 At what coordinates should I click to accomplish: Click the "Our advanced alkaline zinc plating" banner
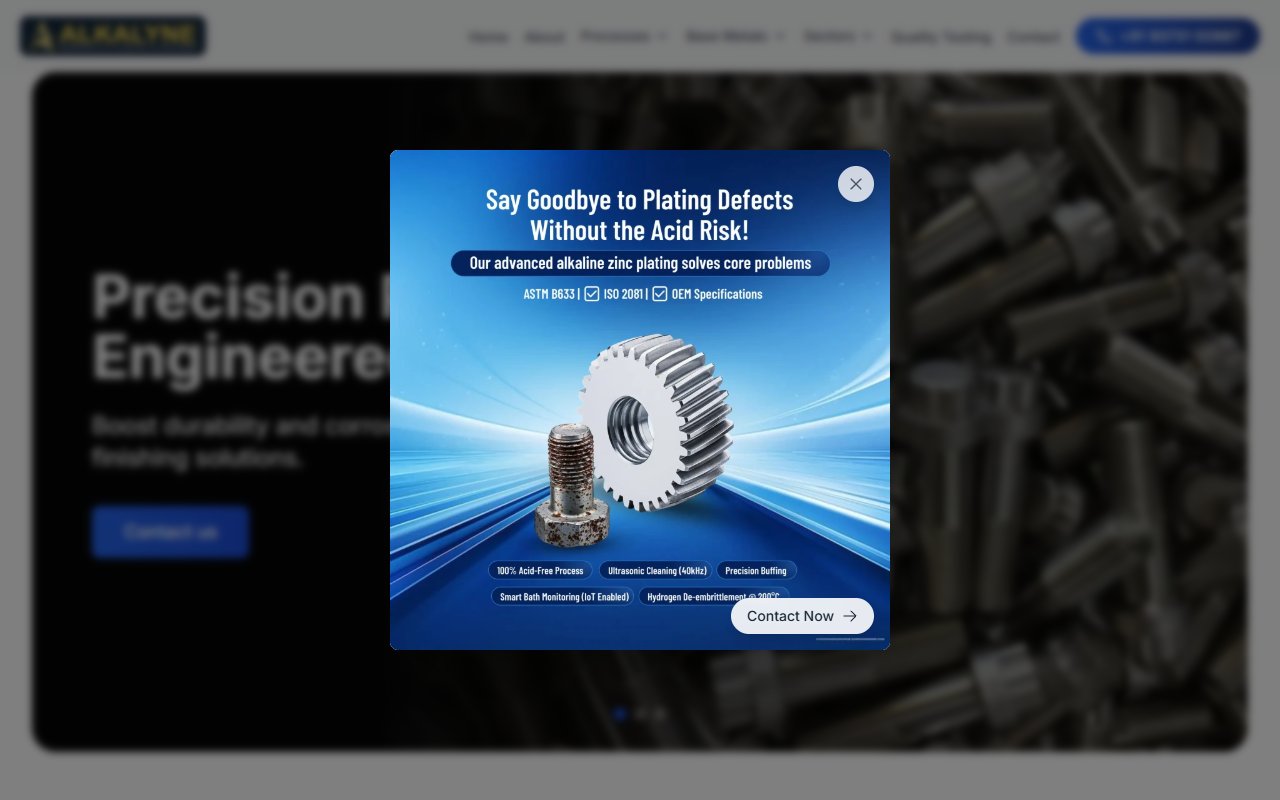640,263
